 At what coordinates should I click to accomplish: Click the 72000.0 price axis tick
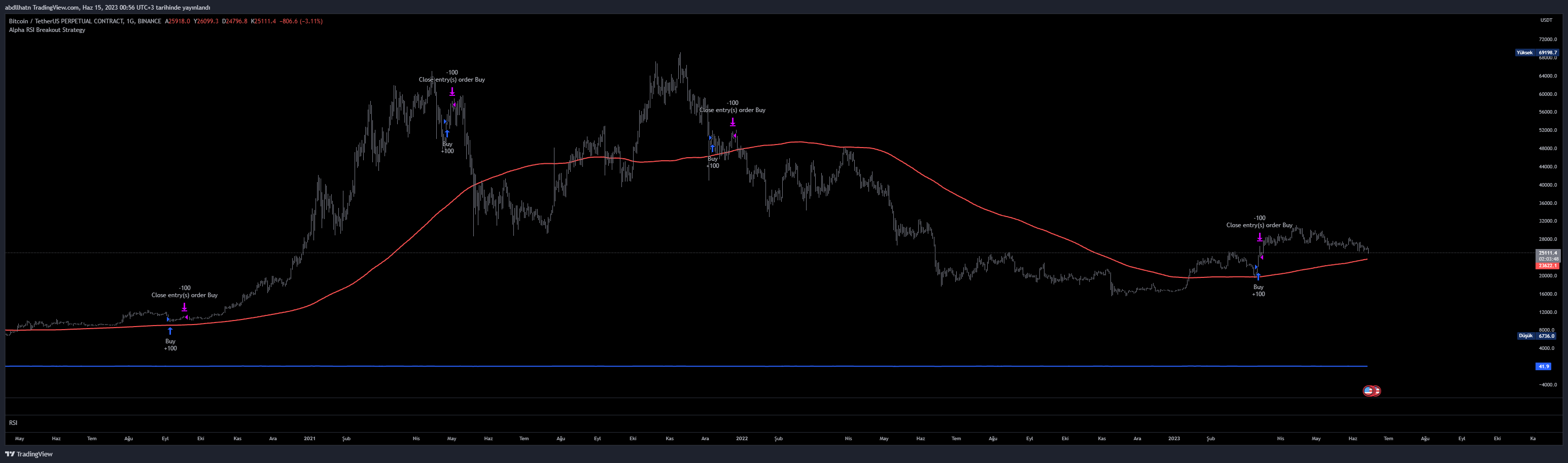tap(1547, 40)
